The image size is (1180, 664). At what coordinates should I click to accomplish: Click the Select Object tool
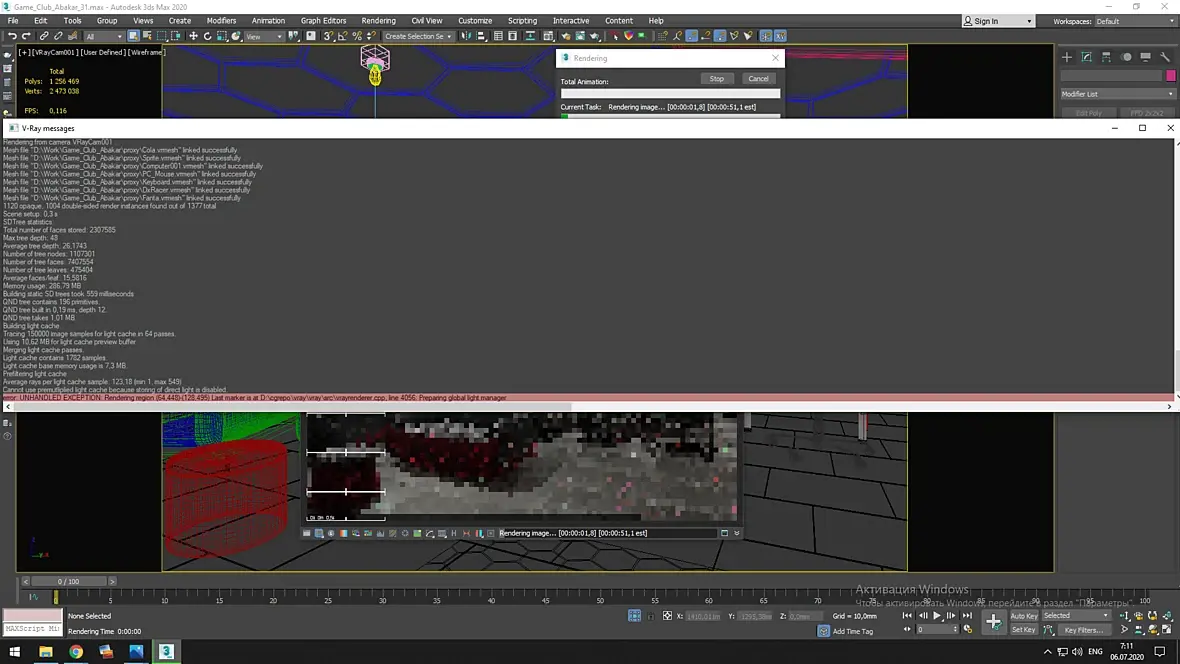click(133, 36)
